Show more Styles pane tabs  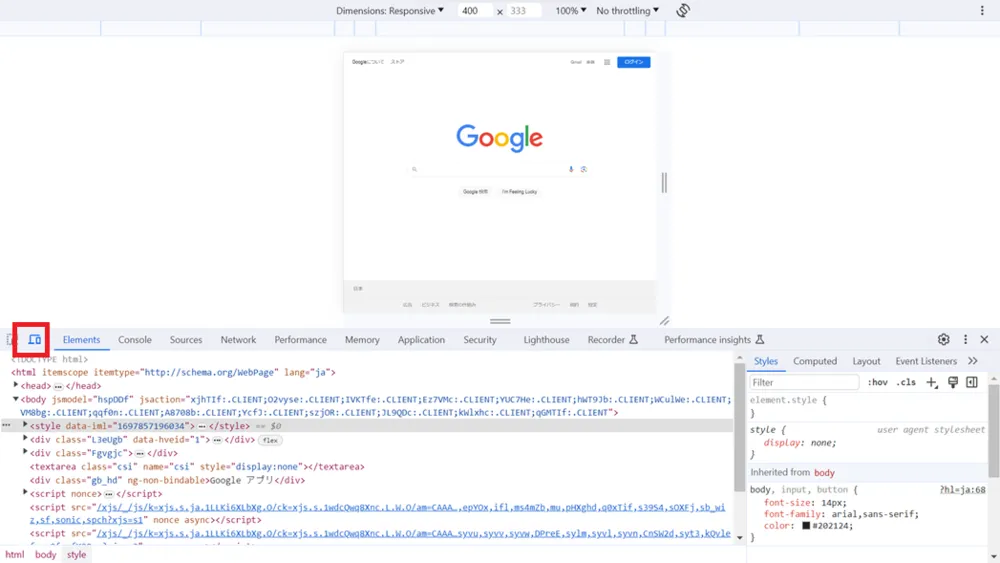point(973,361)
